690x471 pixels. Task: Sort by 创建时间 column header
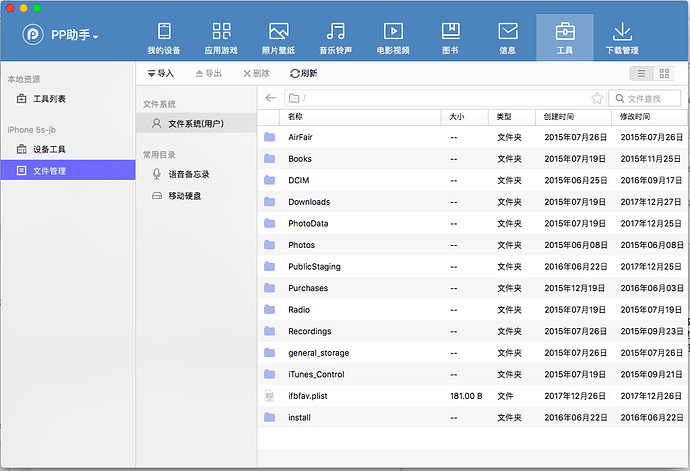tap(573, 117)
